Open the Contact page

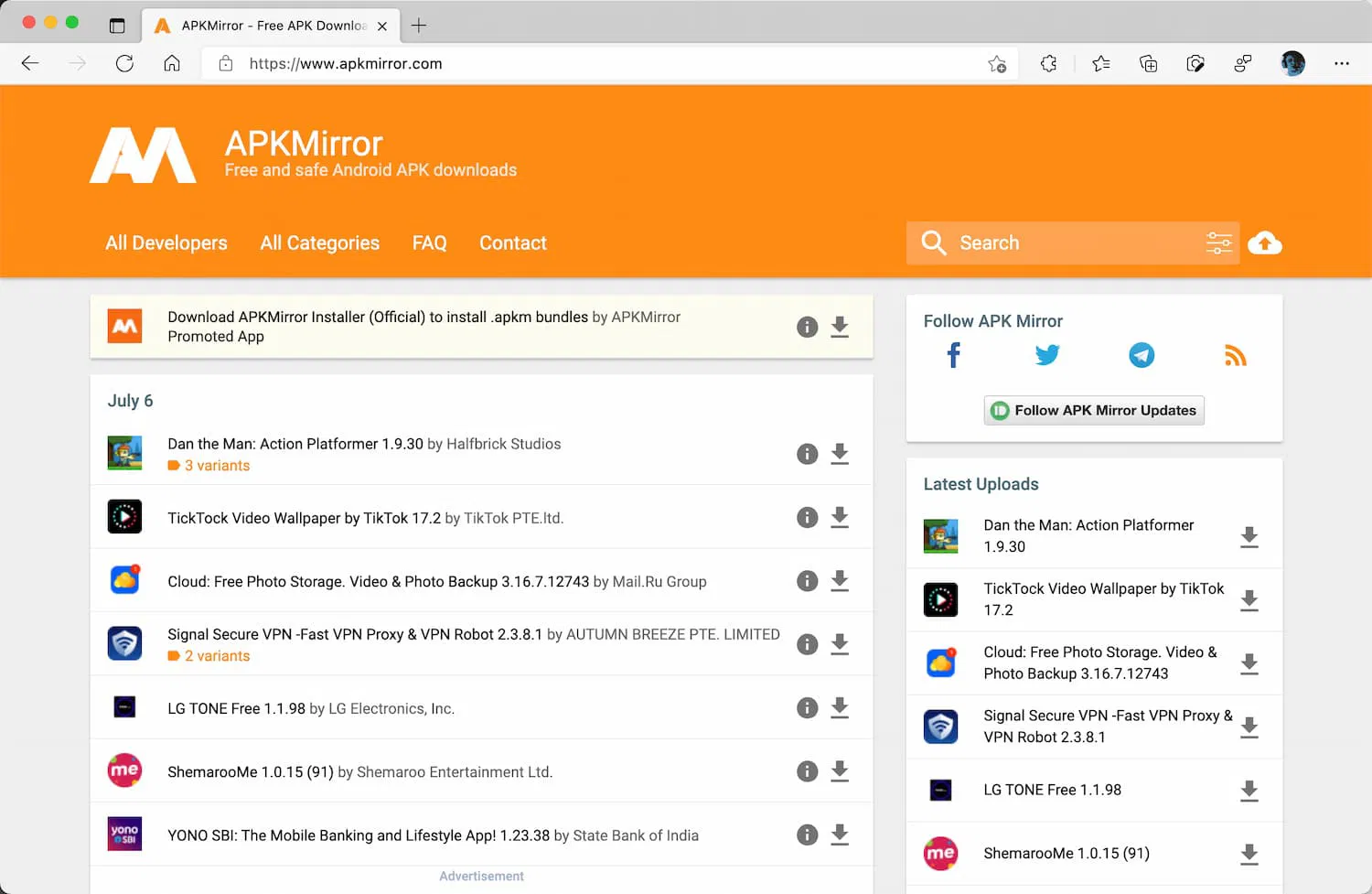coord(513,242)
